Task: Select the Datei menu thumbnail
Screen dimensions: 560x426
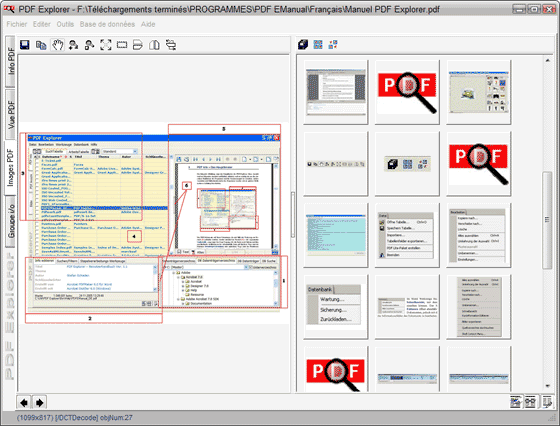Action: [407, 235]
